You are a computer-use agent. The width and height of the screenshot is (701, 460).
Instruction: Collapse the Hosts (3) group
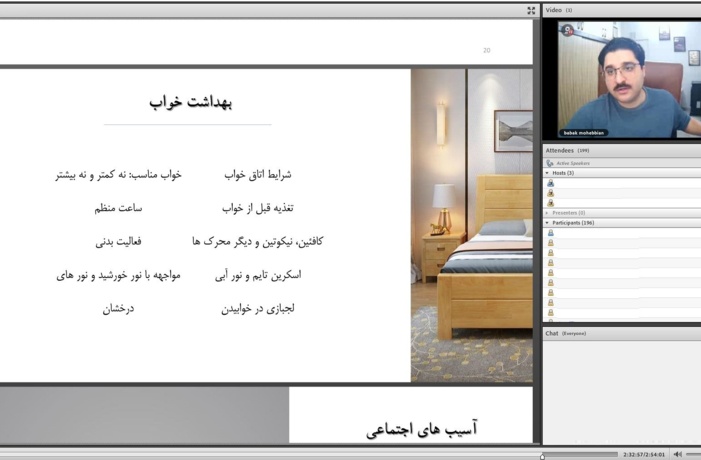click(x=547, y=173)
